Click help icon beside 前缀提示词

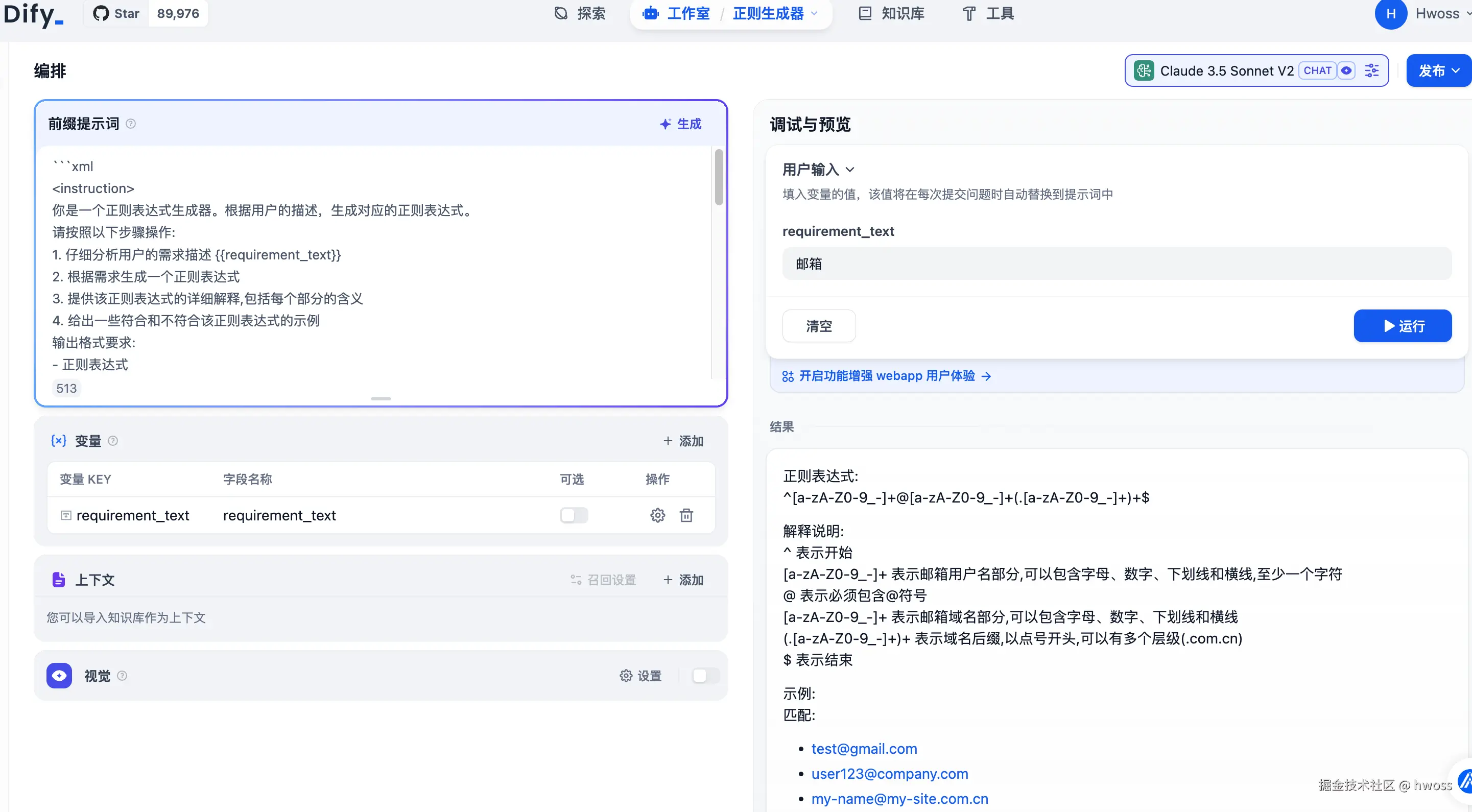[131, 124]
